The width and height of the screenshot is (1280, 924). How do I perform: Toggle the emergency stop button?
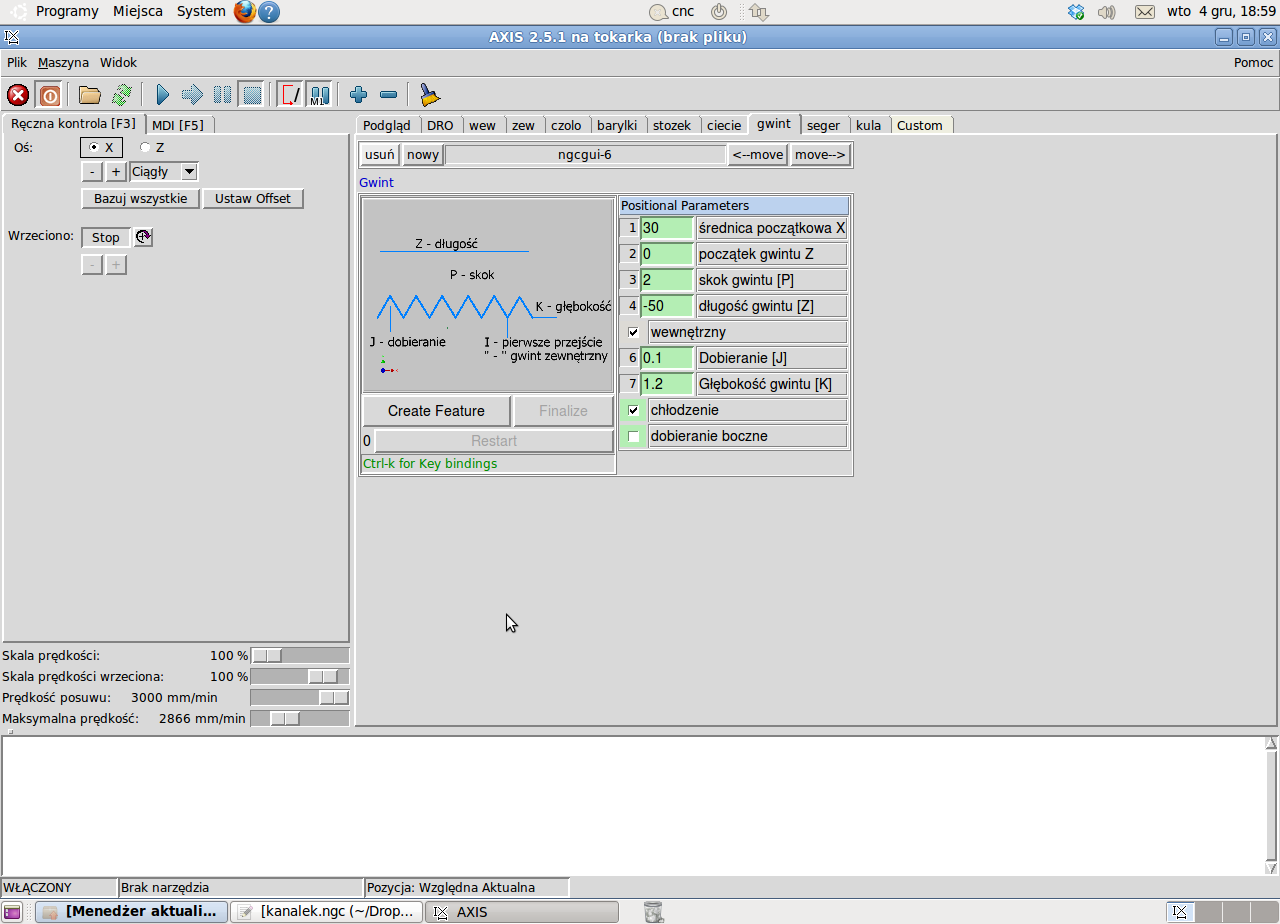click(18, 95)
